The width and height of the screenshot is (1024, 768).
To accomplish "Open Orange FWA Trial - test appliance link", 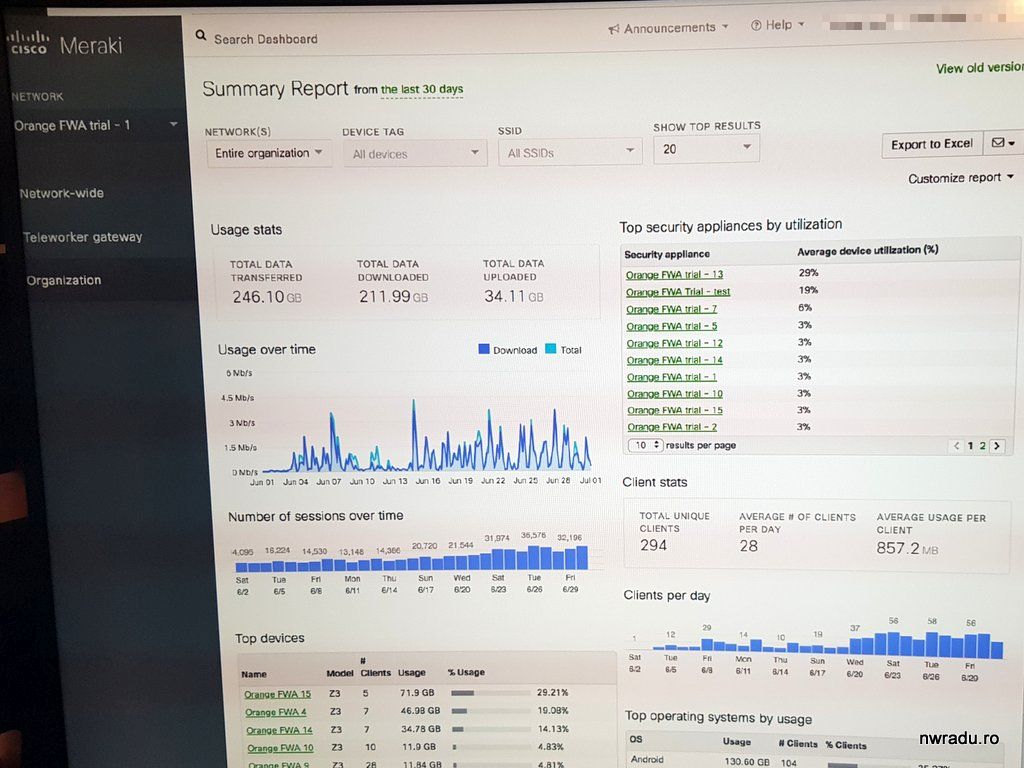I will pyautogui.click(x=678, y=292).
